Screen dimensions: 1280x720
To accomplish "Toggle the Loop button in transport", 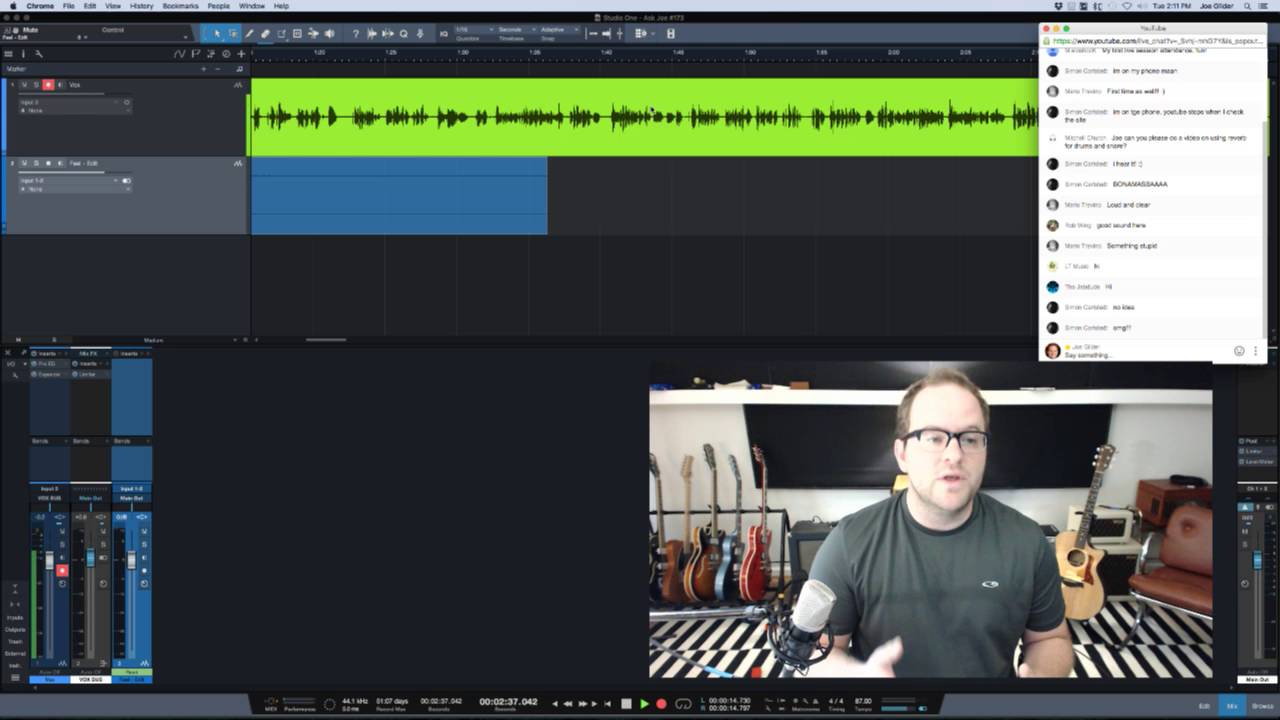I will pyautogui.click(x=684, y=704).
